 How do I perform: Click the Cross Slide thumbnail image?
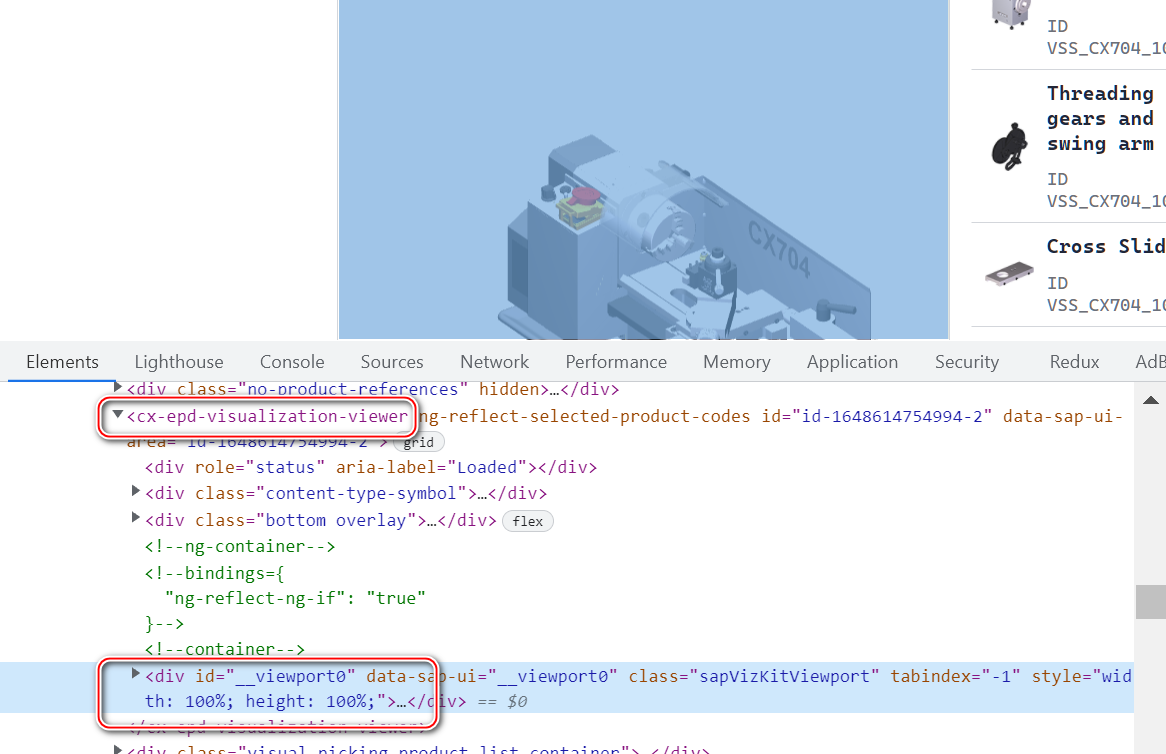[1009, 274]
